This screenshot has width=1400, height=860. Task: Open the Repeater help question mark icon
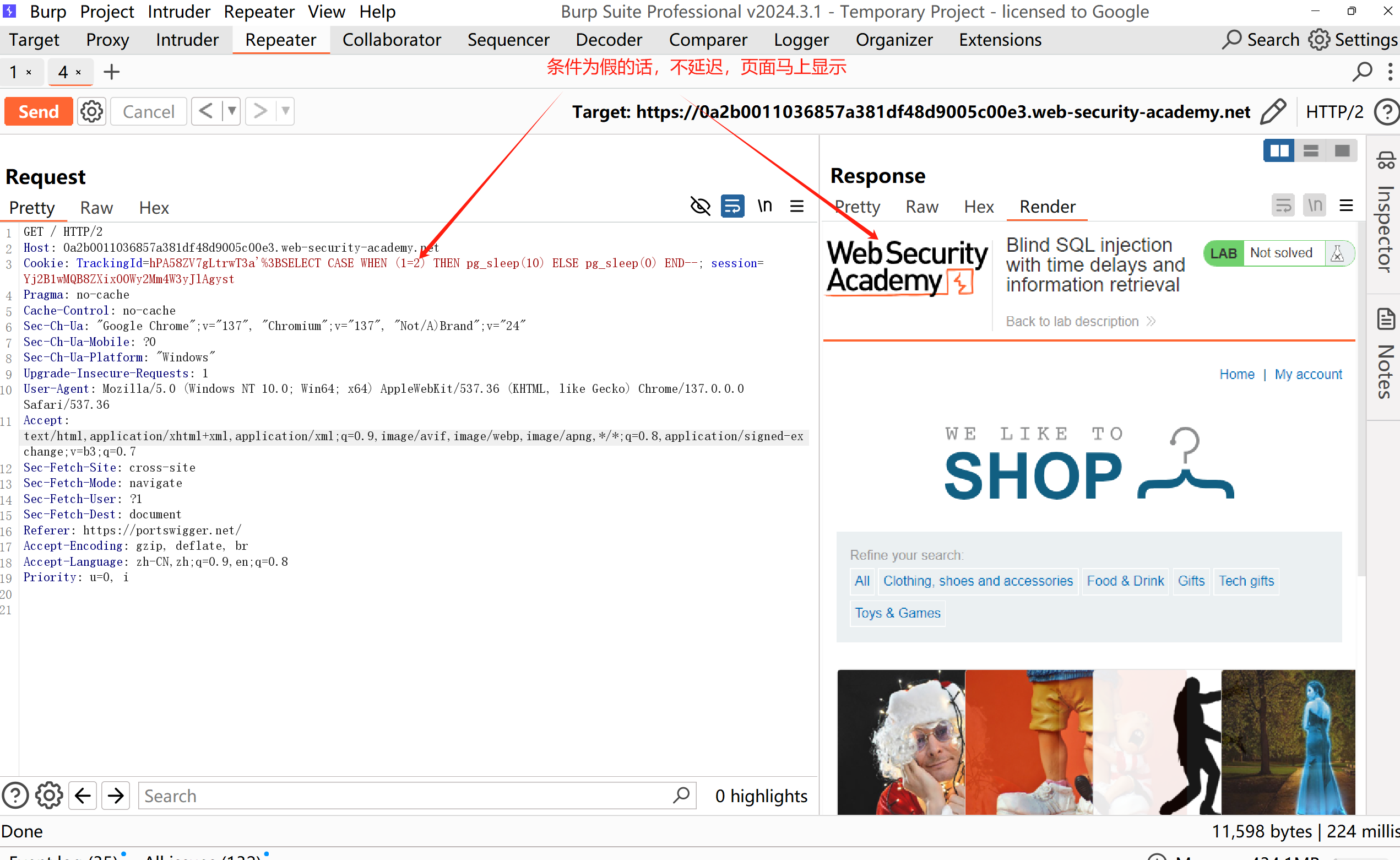1386,111
